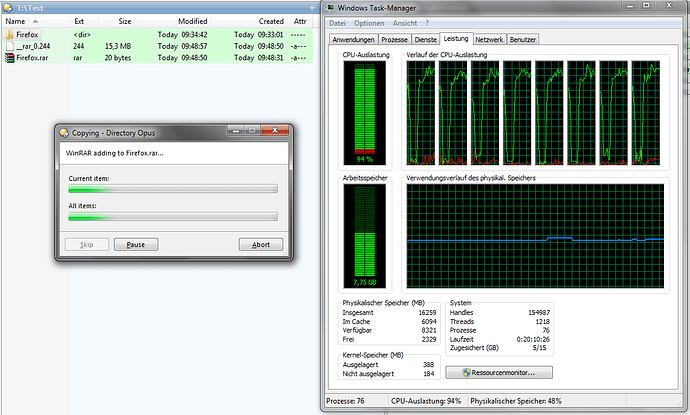Click the <dir> extension entry
The width and height of the screenshot is (690, 415).
(x=82, y=34)
